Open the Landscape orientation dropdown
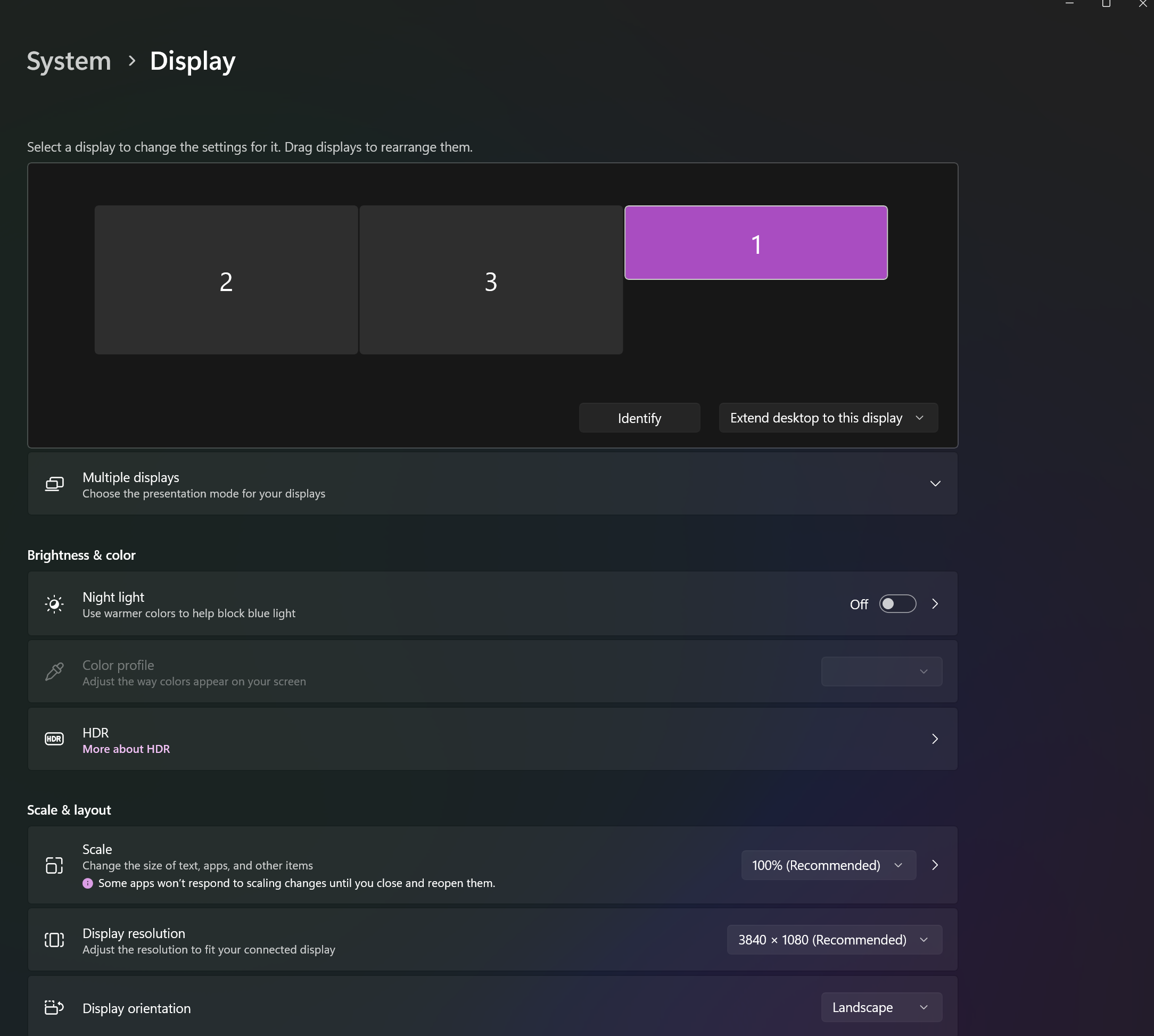The width and height of the screenshot is (1154, 1036). 881,1008
